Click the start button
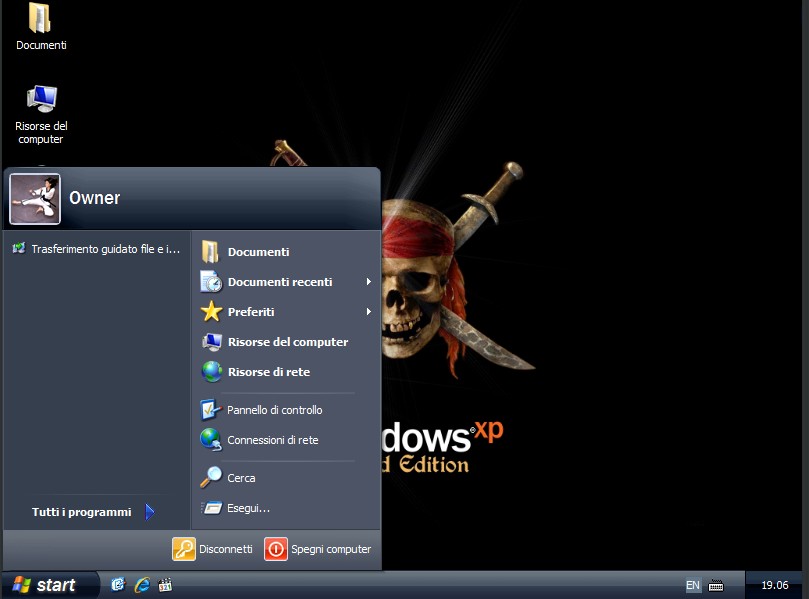Image resolution: width=809 pixels, height=599 pixels. 50,585
